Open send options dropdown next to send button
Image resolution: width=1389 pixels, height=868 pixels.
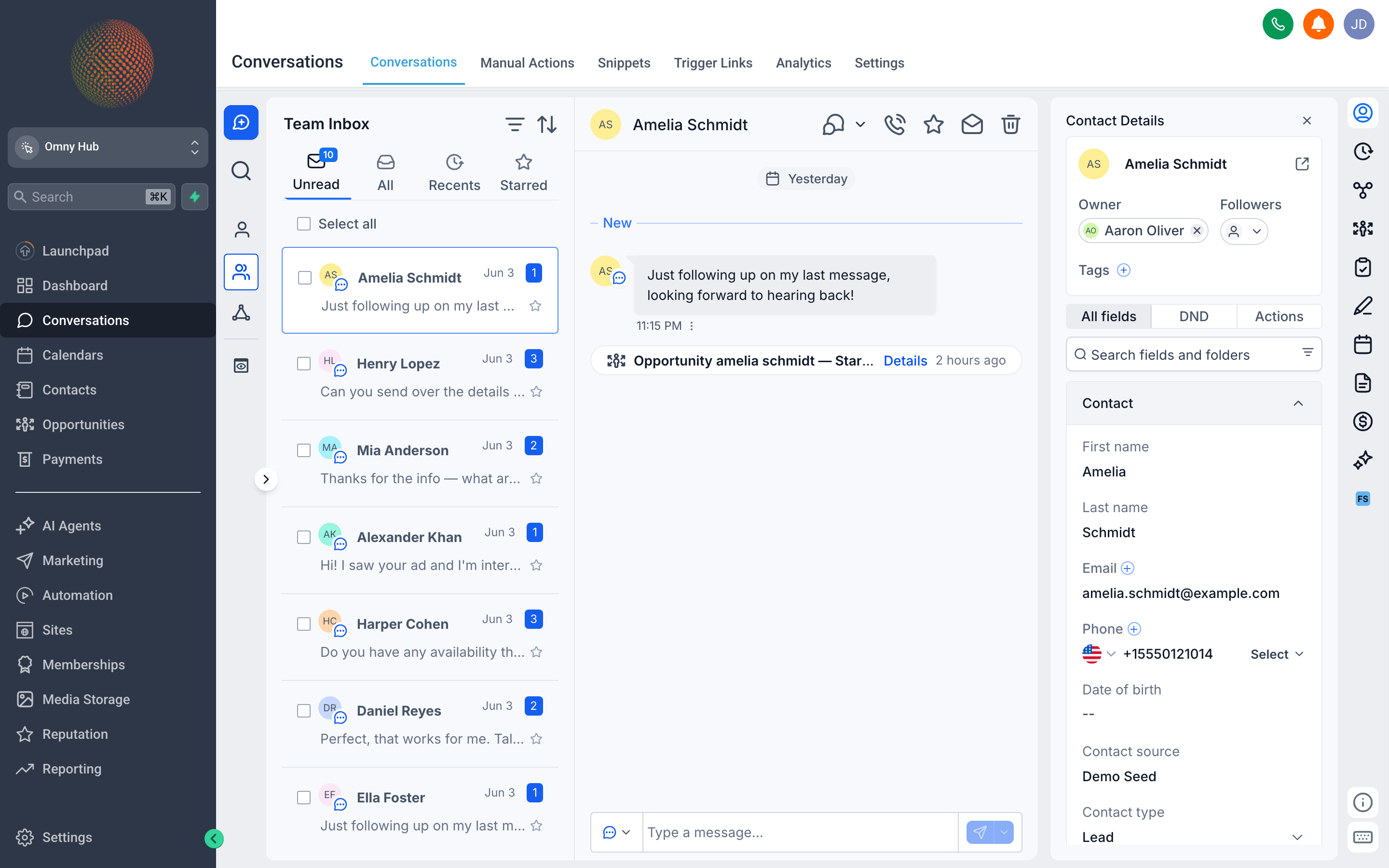point(1004,832)
